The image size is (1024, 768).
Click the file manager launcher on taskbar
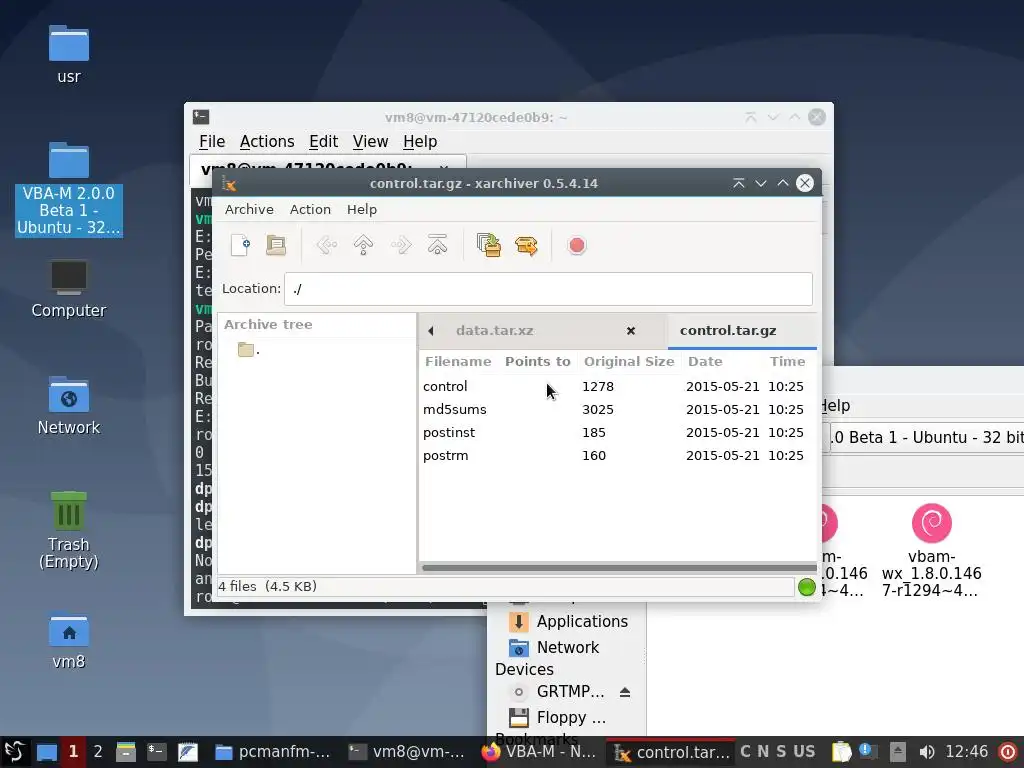pyautogui.click(x=125, y=752)
